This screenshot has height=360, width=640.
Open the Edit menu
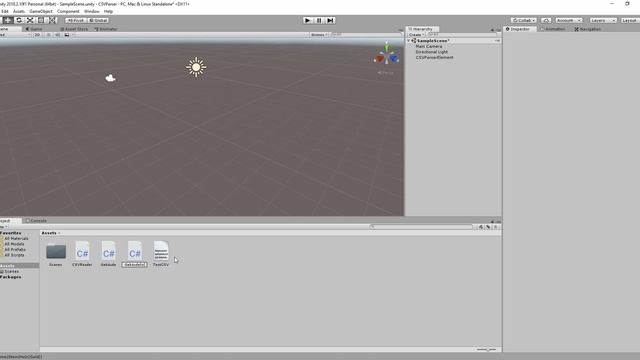click(5, 11)
